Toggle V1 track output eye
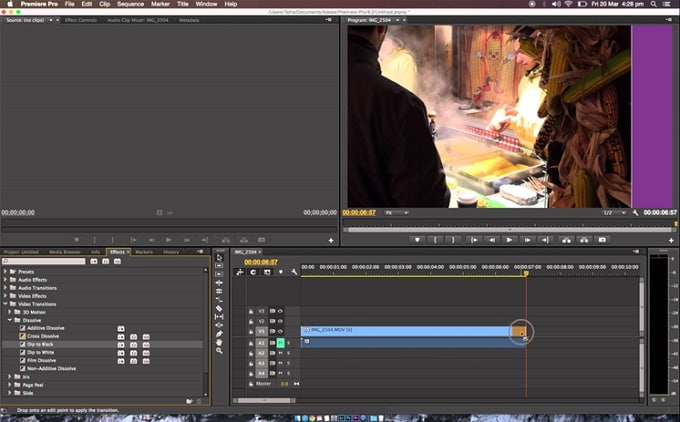The height and width of the screenshot is (422, 680). coord(280,331)
